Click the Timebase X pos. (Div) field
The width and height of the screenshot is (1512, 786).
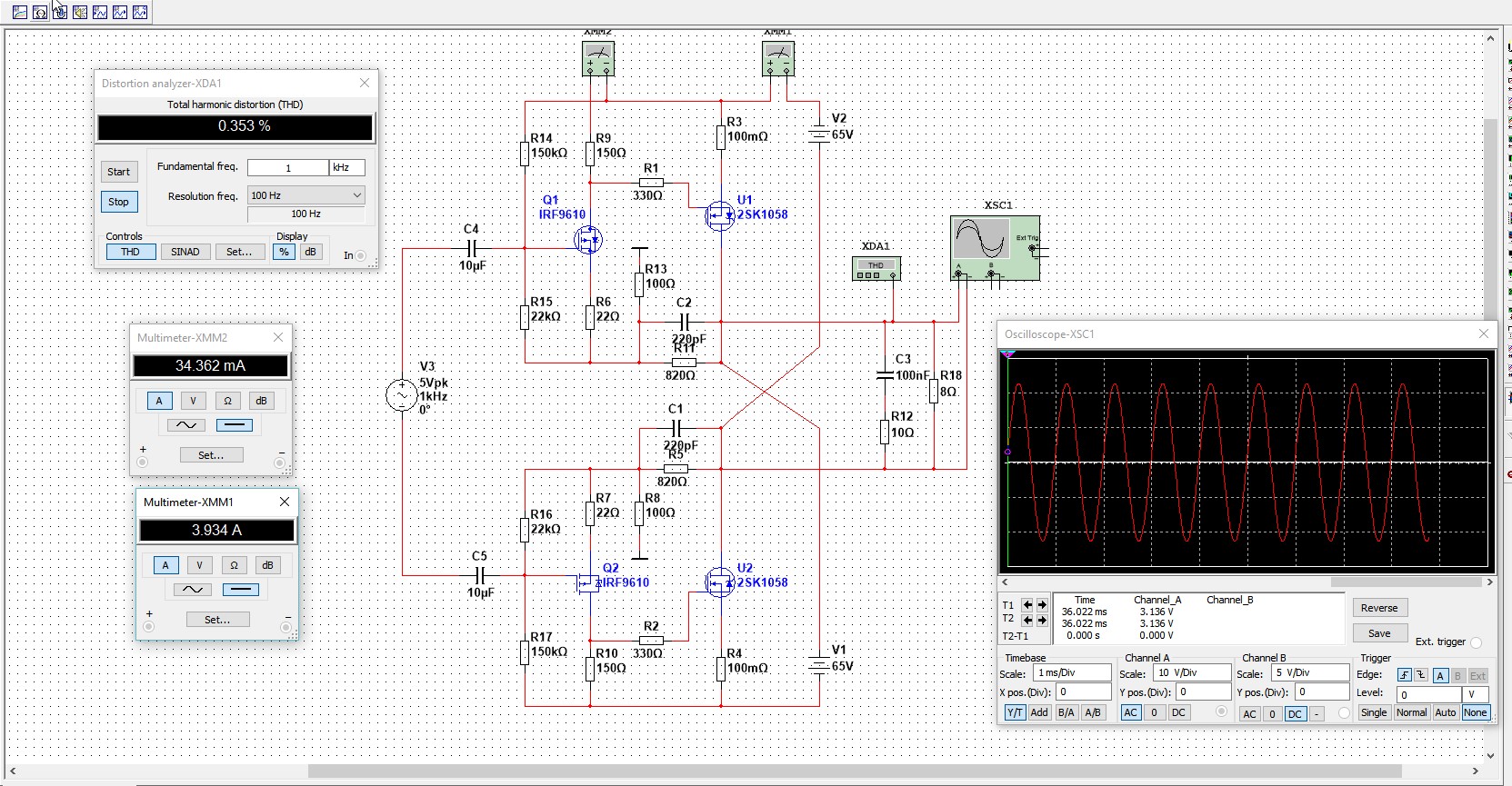1084,692
